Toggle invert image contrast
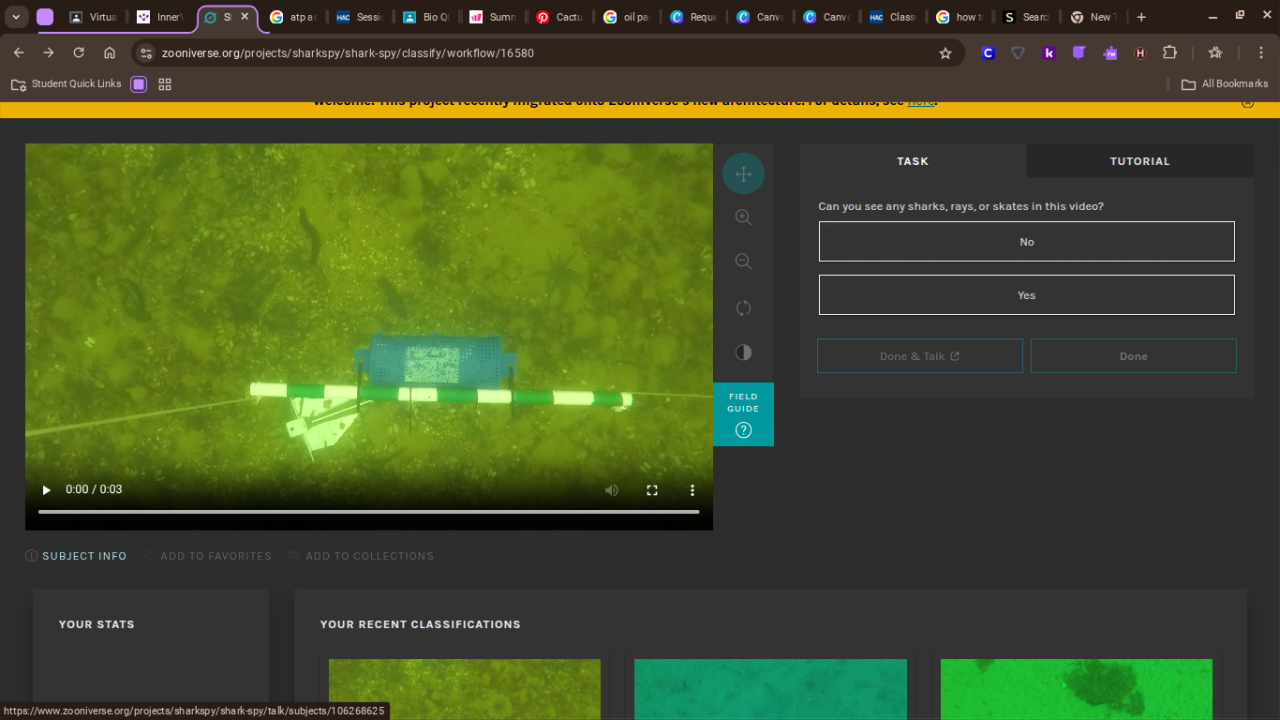This screenshot has height=720, width=1280. pyautogui.click(x=743, y=352)
